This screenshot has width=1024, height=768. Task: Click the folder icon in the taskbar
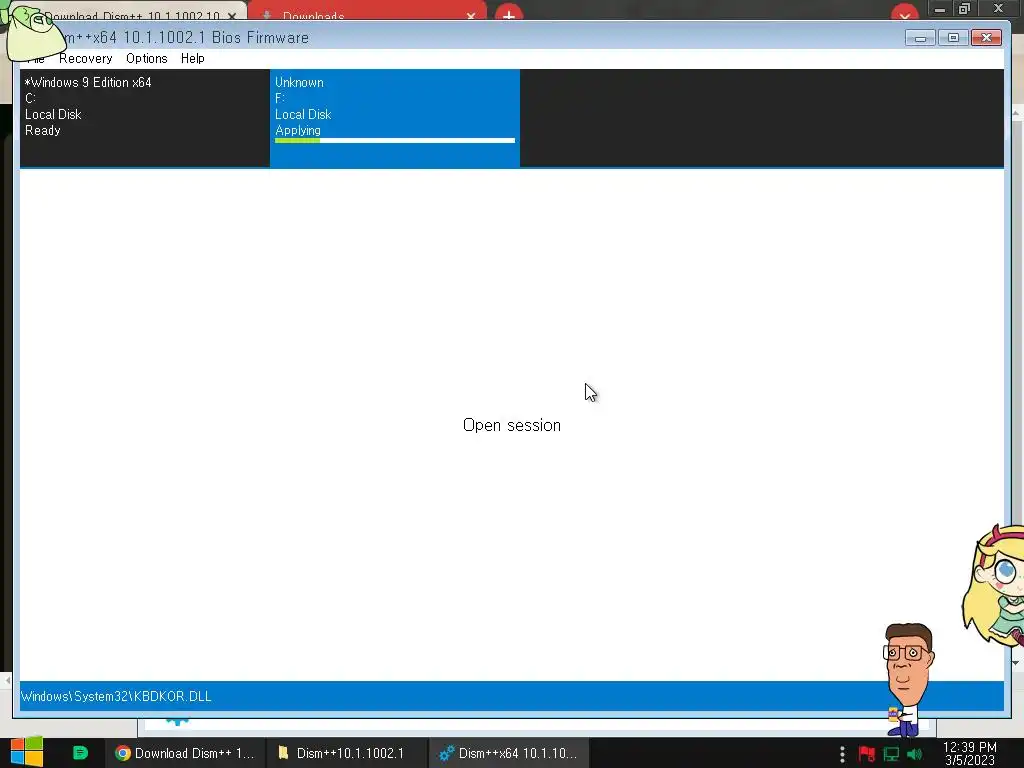(x=283, y=753)
